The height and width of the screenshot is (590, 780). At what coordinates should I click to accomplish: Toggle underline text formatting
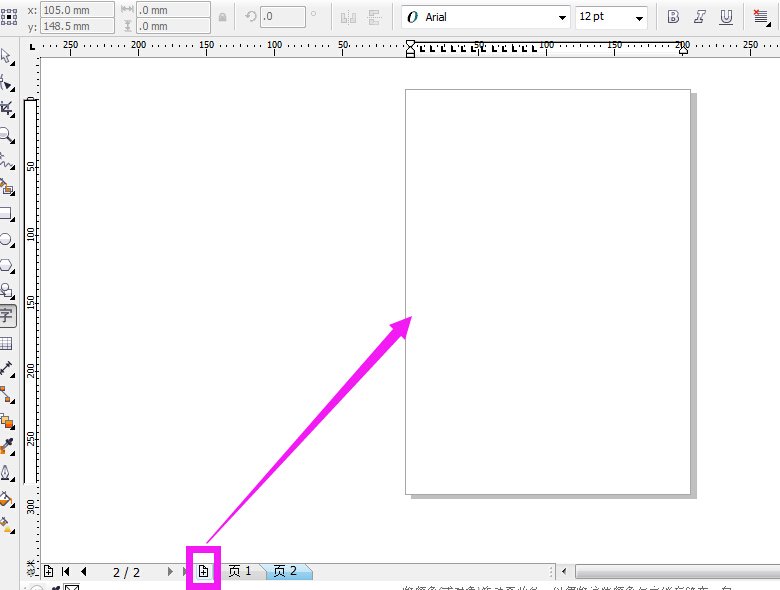[725, 17]
